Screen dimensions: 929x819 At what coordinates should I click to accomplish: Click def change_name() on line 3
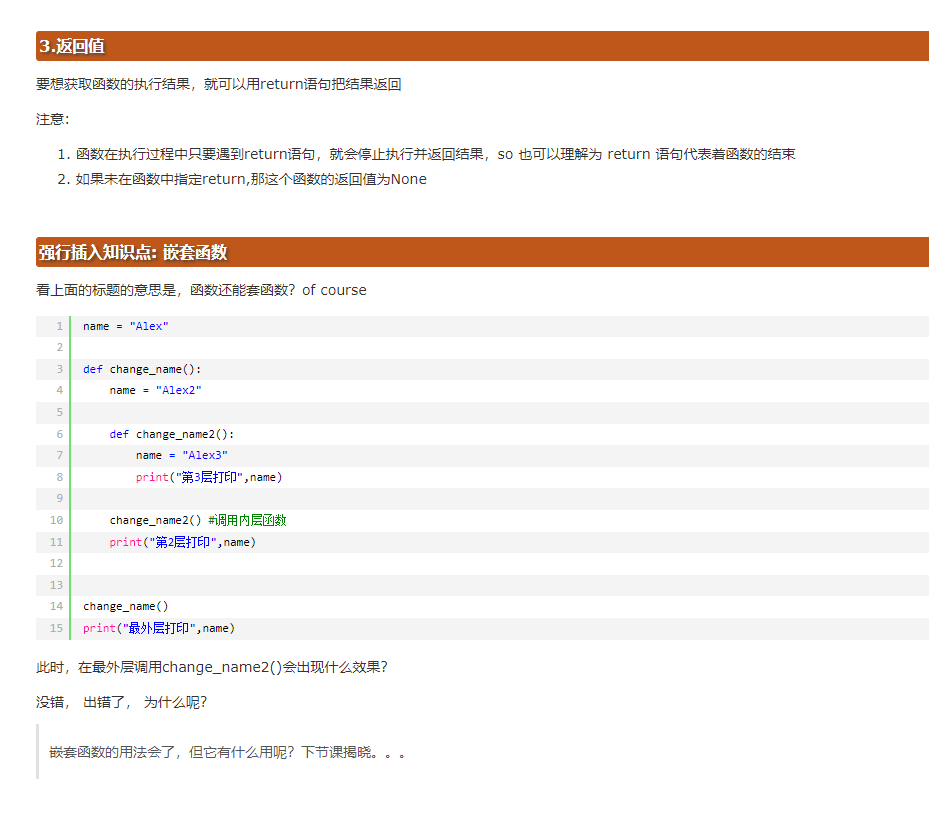(142, 369)
